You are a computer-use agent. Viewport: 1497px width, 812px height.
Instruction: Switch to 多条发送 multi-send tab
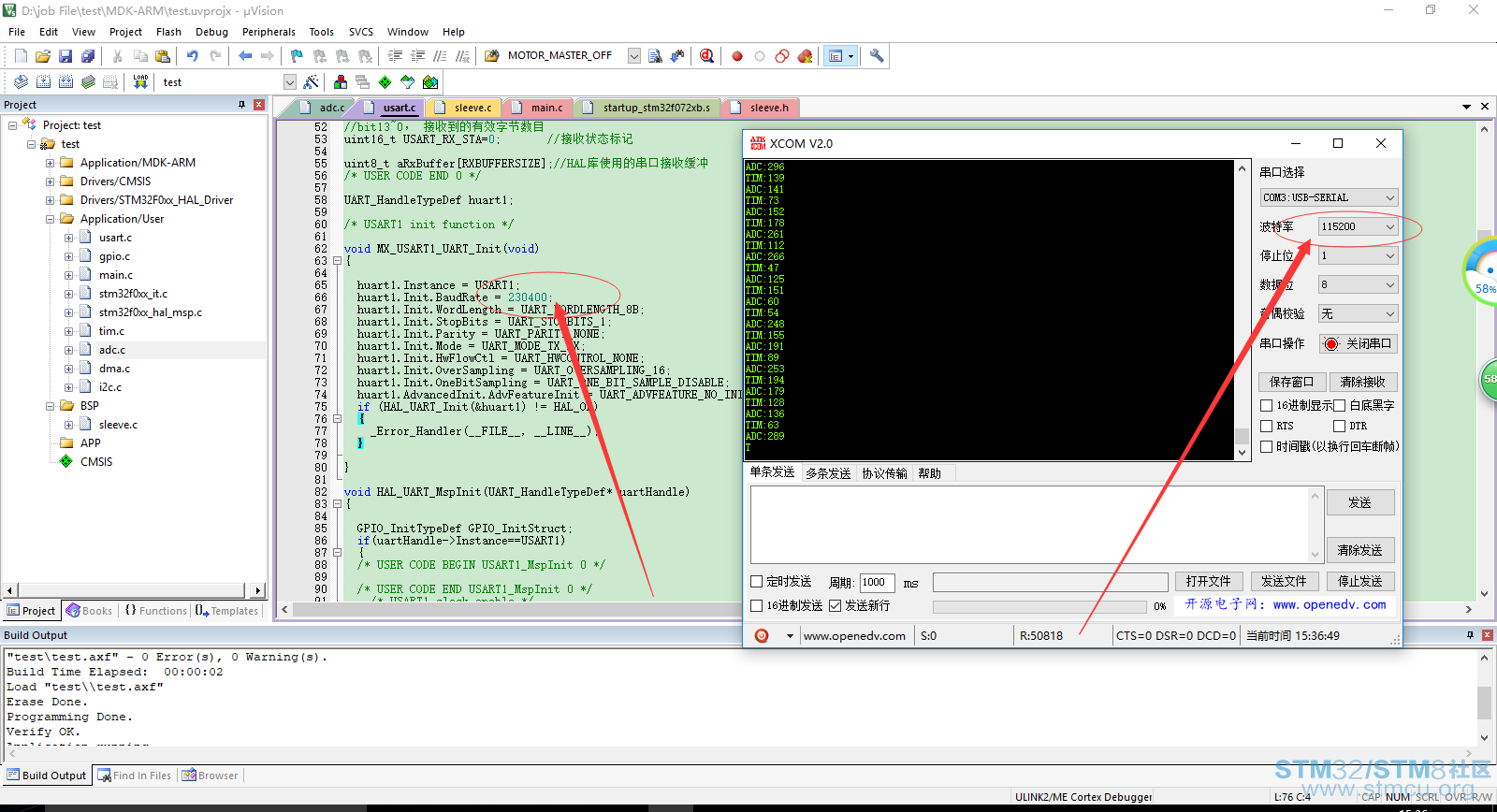coord(828,473)
